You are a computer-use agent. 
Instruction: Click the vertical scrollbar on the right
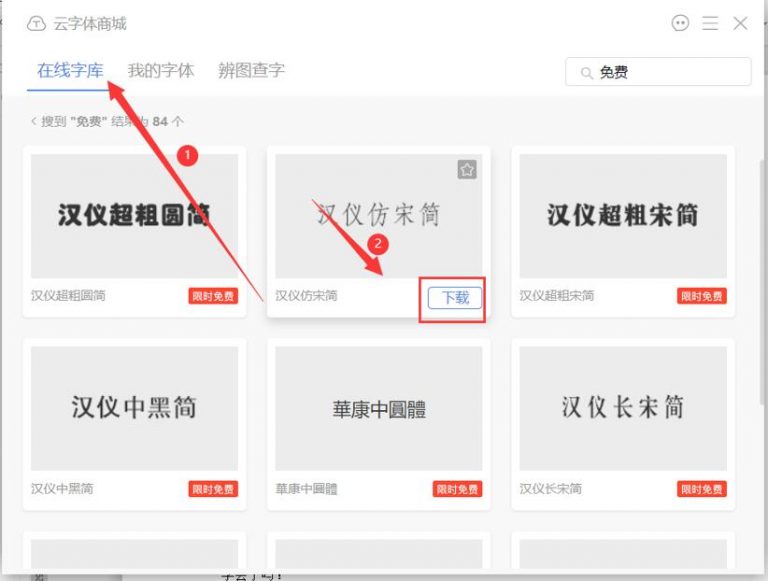tap(762, 250)
